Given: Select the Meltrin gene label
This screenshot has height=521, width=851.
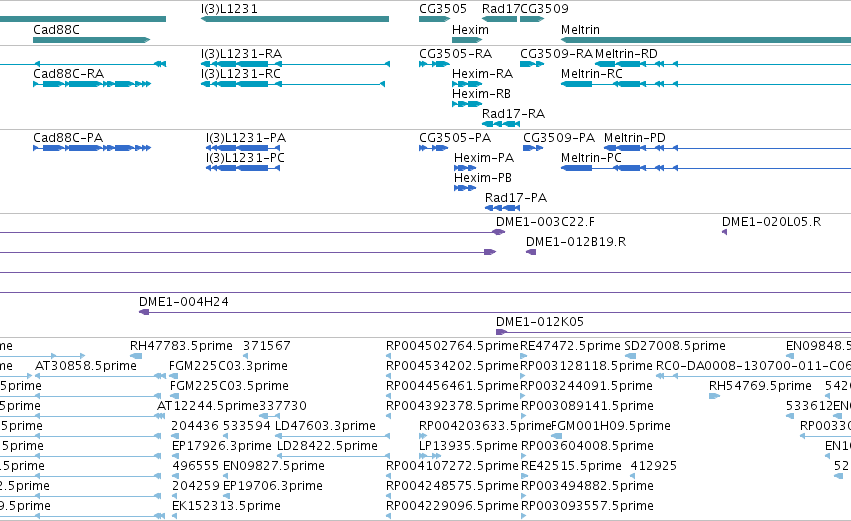Looking at the screenshot, I should [x=580, y=30].
